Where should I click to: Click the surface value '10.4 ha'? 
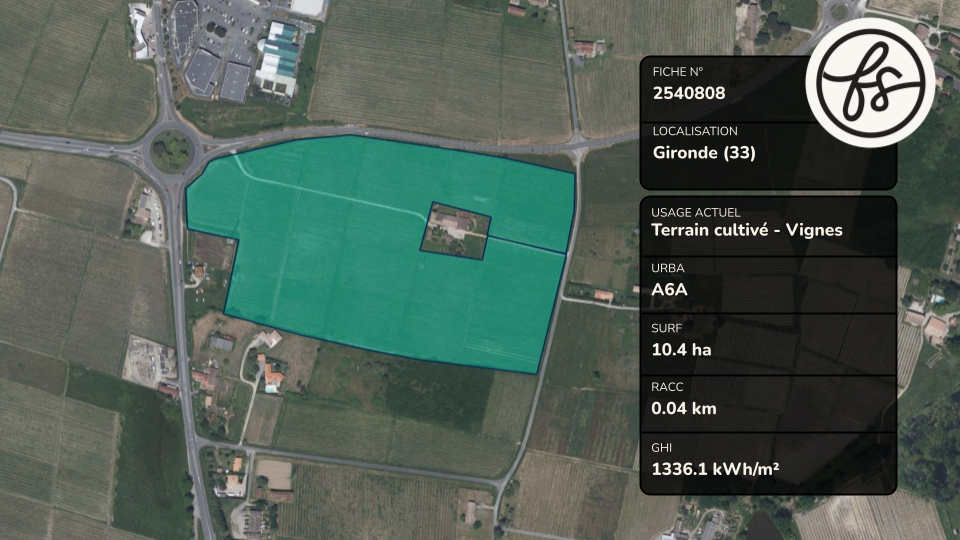(681, 350)
